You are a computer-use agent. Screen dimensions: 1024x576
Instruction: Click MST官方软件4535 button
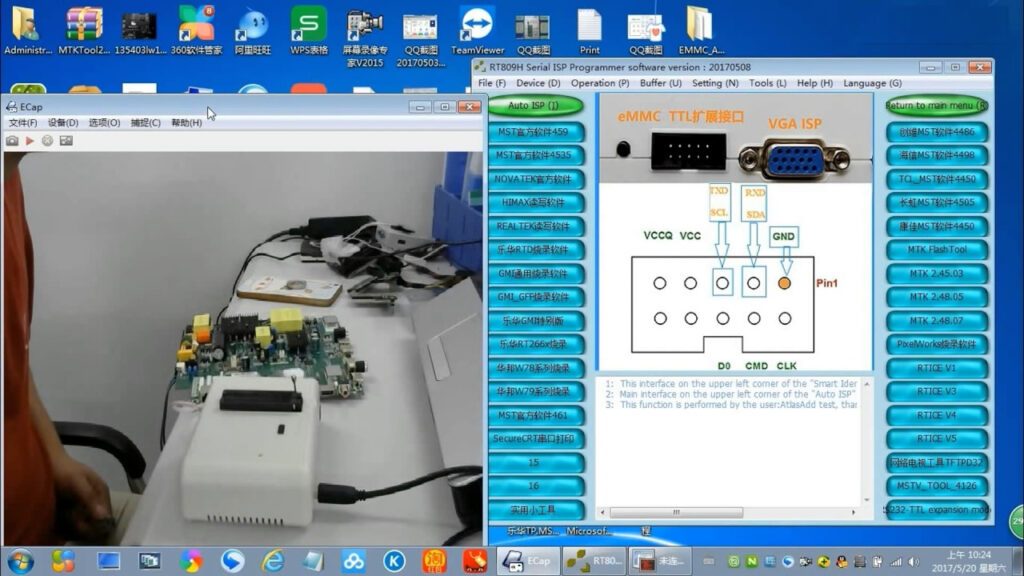[x=535, y=155]
